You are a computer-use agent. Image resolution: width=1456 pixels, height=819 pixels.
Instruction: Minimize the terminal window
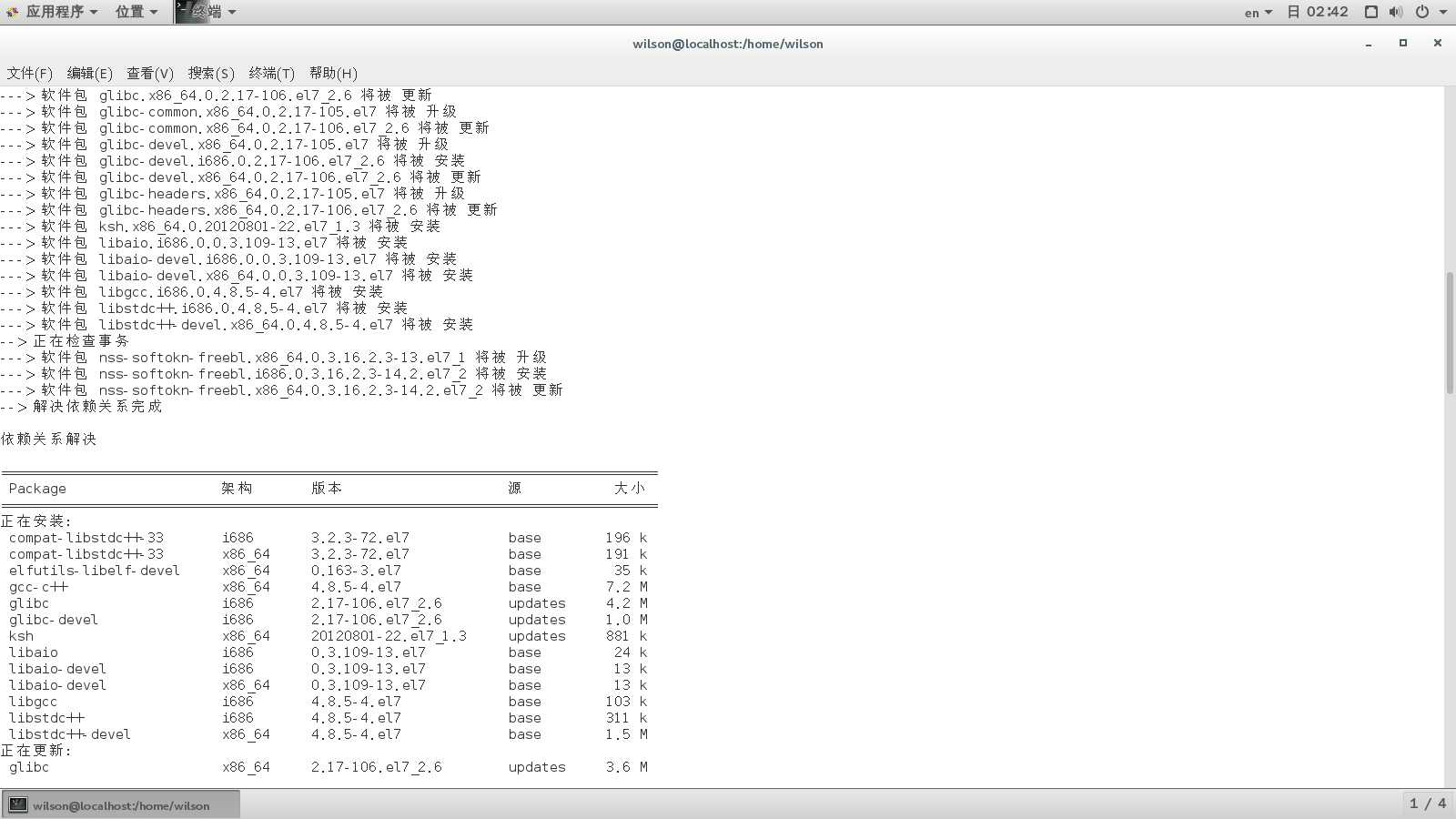1369,44
